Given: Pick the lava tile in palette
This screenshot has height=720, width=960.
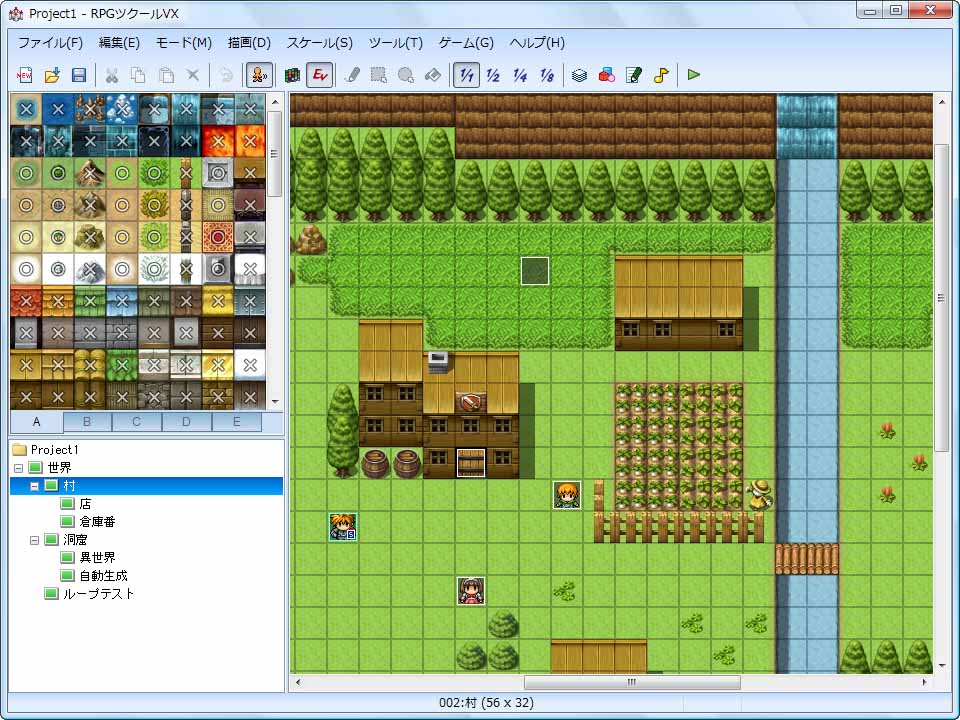Looking at the screenshot, I should click(x=217, y=141).
